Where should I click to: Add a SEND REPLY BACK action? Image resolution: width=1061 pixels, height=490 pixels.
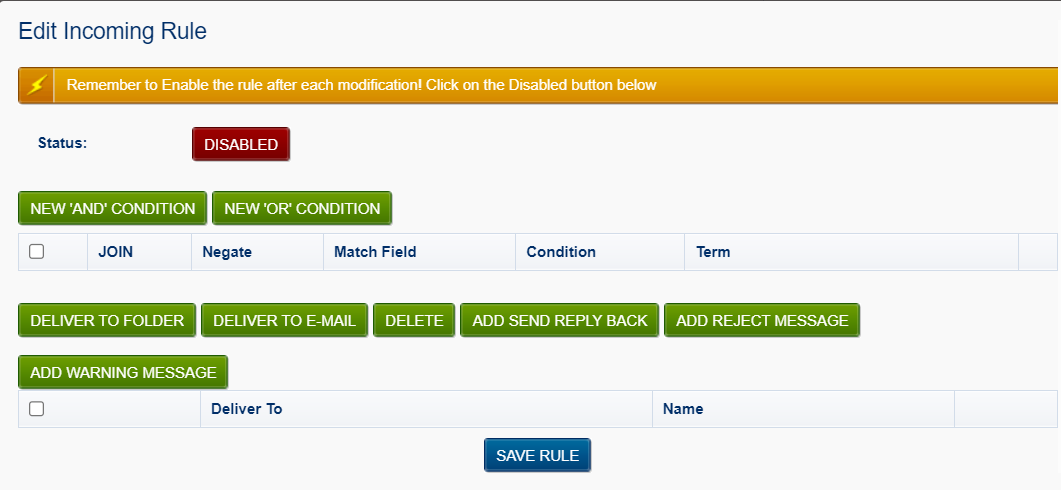coord(560,320)
